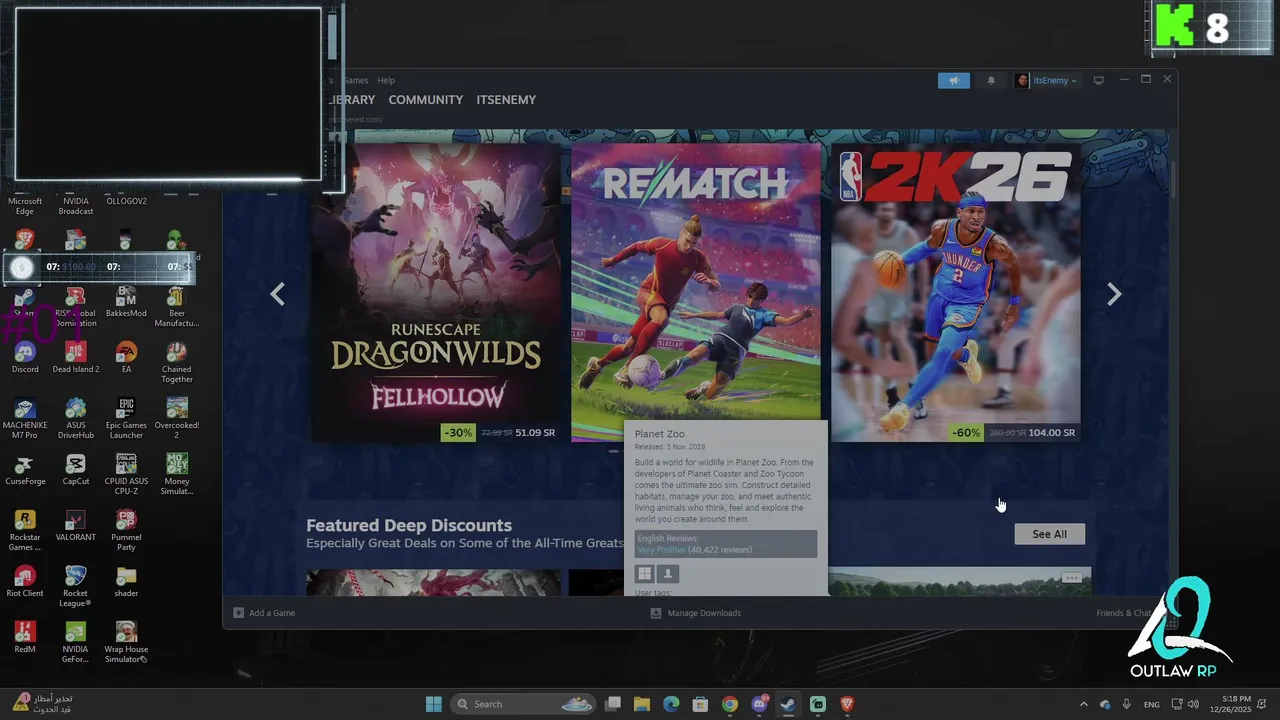Click the single-player icon in Planet Zoo tooltip

coord(669,573)
